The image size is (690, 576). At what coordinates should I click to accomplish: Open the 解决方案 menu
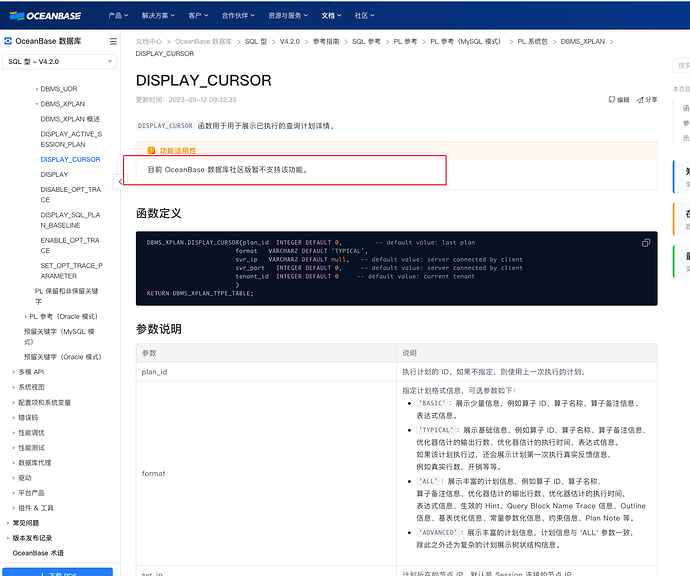click(x=158, y=15)
